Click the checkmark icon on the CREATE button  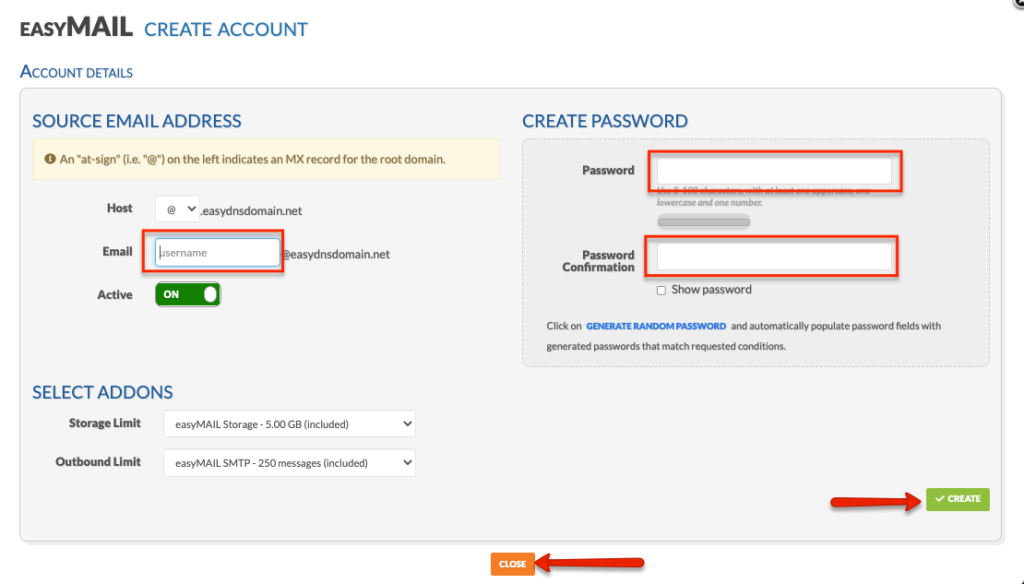(941, 499)
